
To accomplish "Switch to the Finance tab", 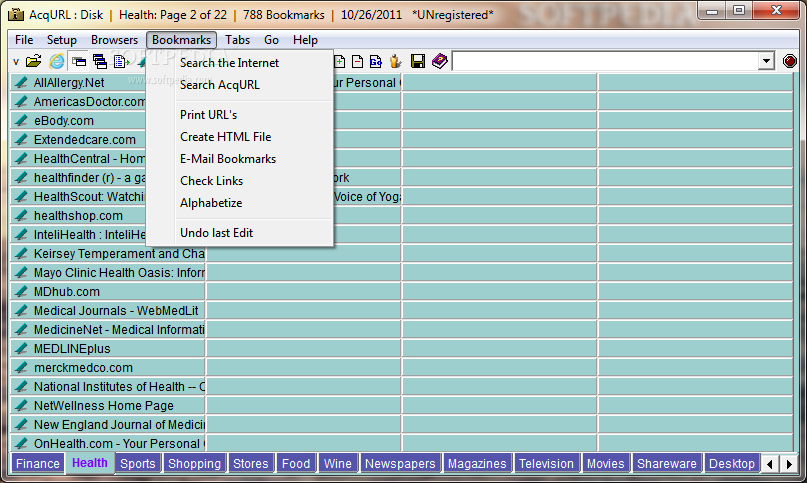I will tap(38, 463).
